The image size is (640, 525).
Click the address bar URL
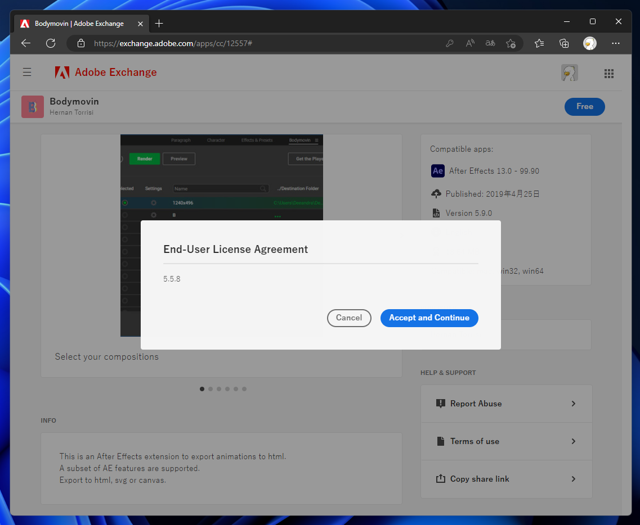click(x=173, y=43)
